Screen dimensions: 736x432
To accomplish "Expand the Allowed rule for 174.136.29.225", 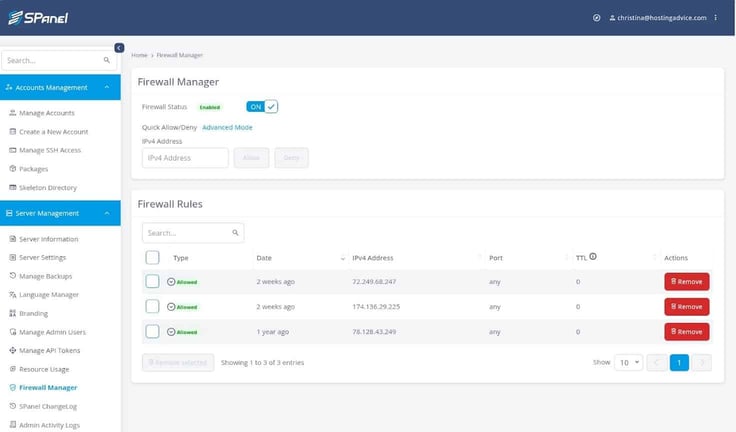I will [x=171, y=307].
